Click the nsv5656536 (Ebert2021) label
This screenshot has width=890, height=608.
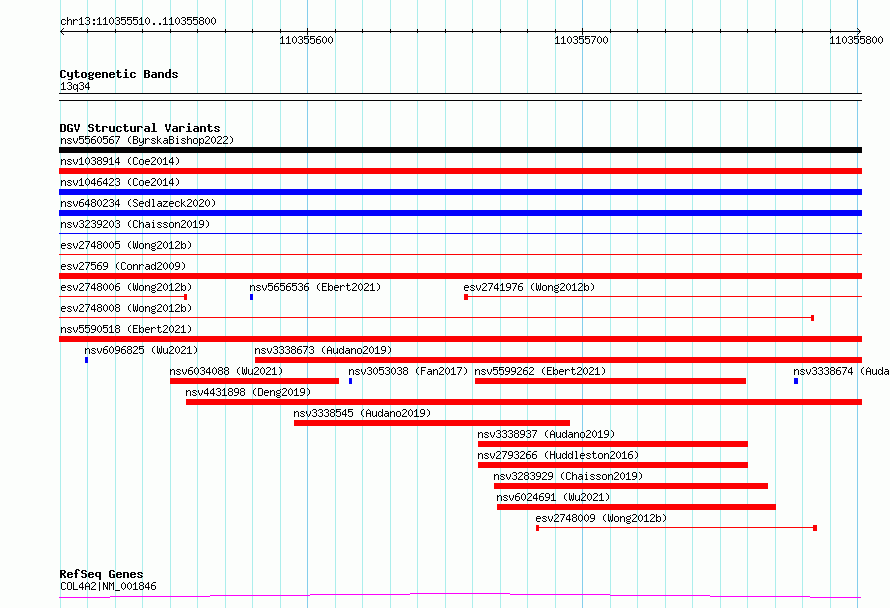(315, 287)
